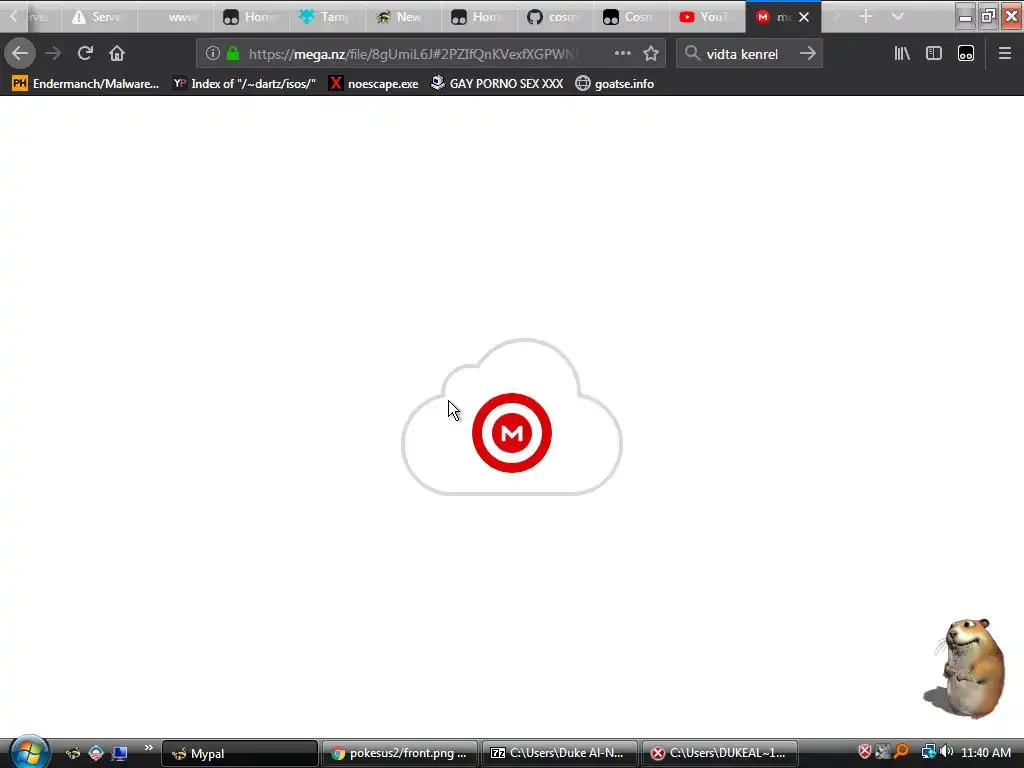Open noescape.exe bookmark
Screen dimensions: 1024x768
[x=374, y=84]
